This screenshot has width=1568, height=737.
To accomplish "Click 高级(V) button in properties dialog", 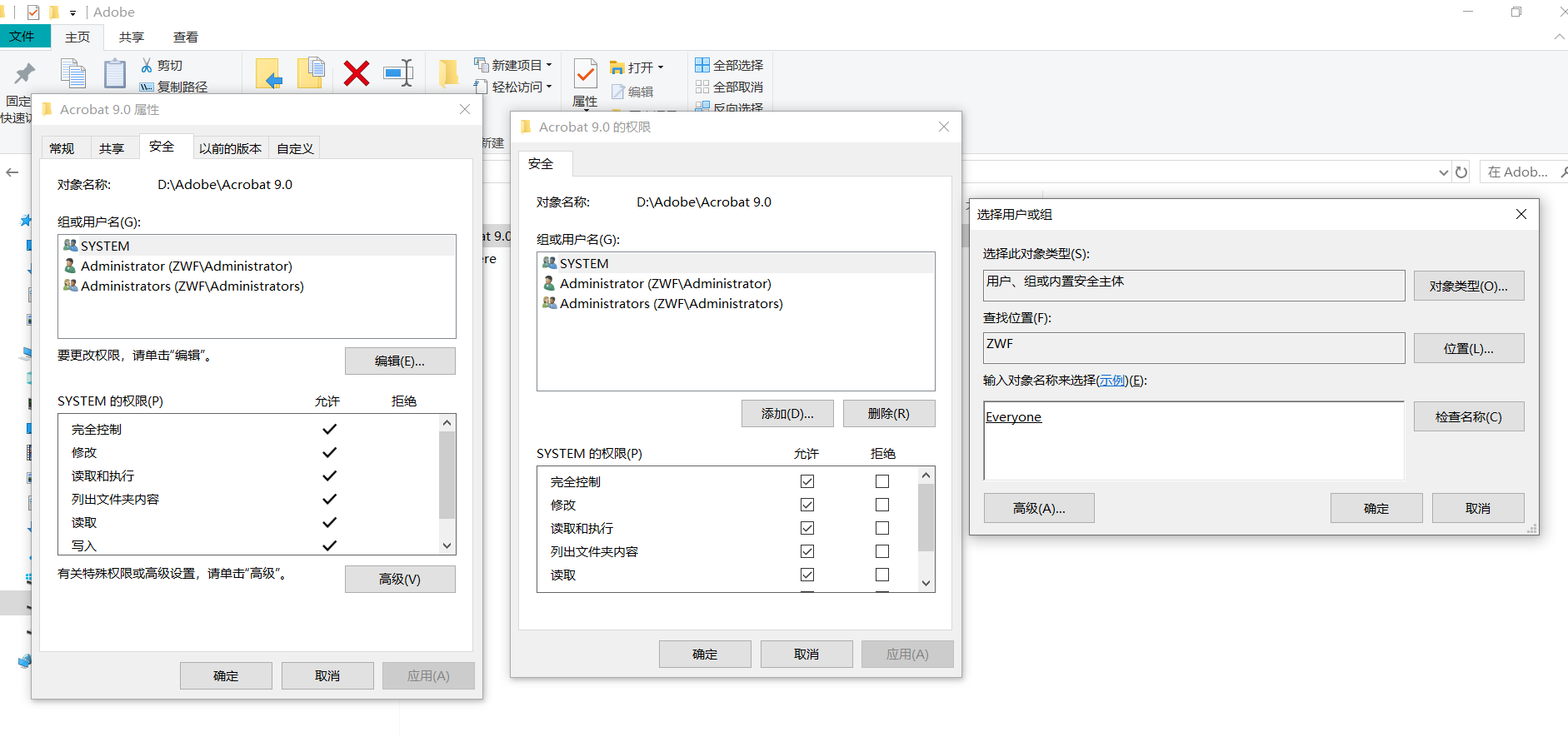I will pyautogui.click(x=400, y=579).
